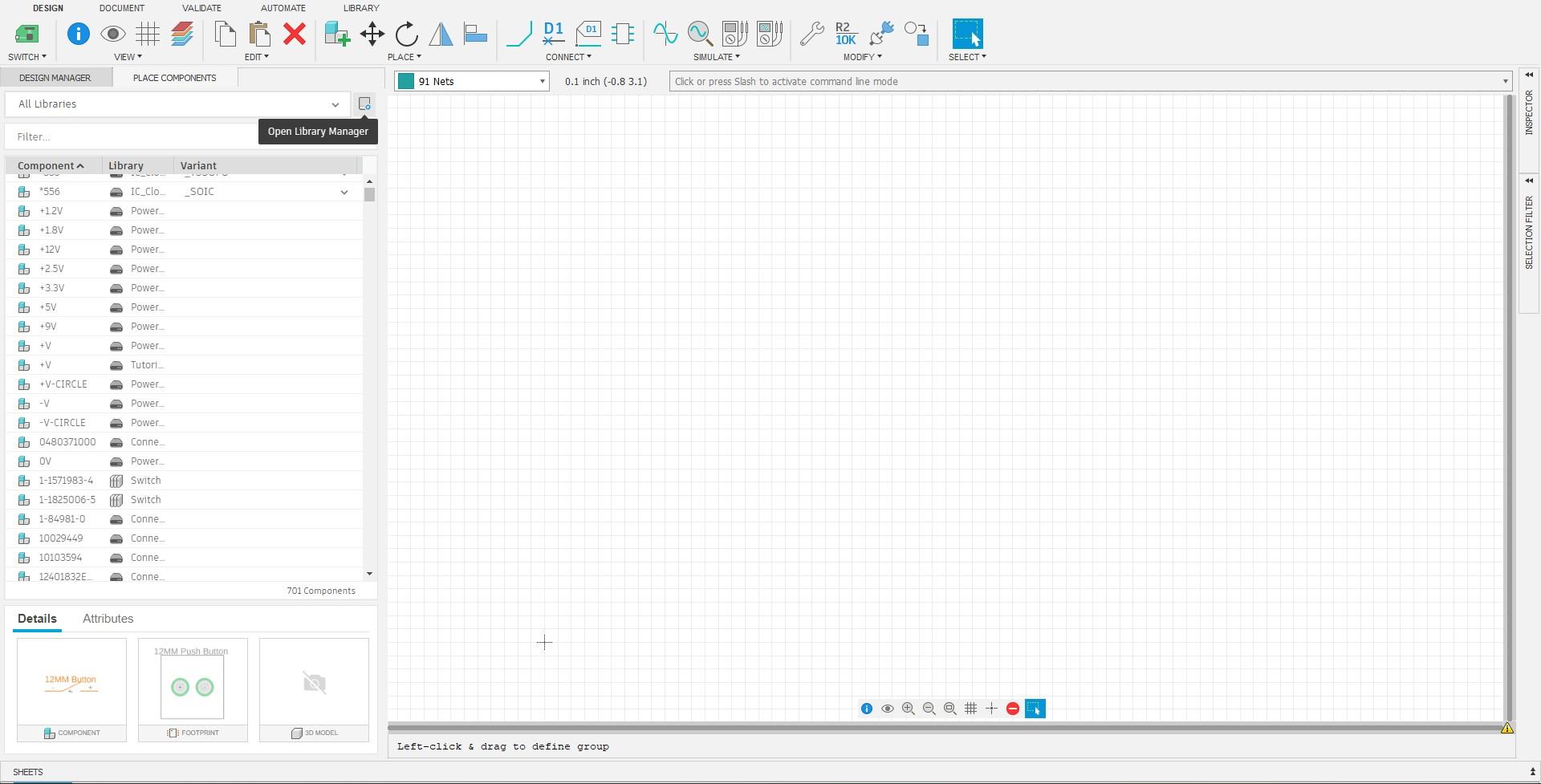Click the Copy icon in the Edit group
1541x784 pixels.
[226, 34]
